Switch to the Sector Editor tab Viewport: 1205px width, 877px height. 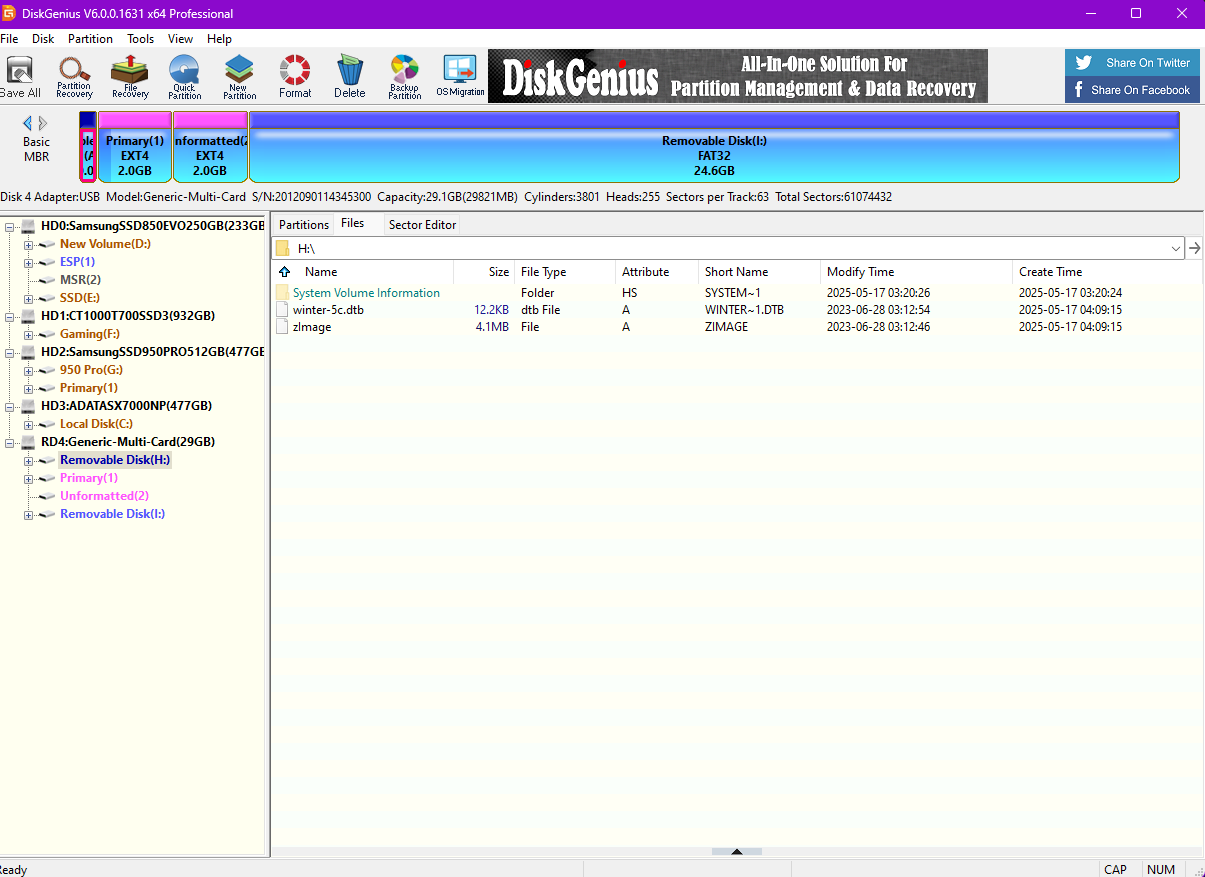(422, 224)
